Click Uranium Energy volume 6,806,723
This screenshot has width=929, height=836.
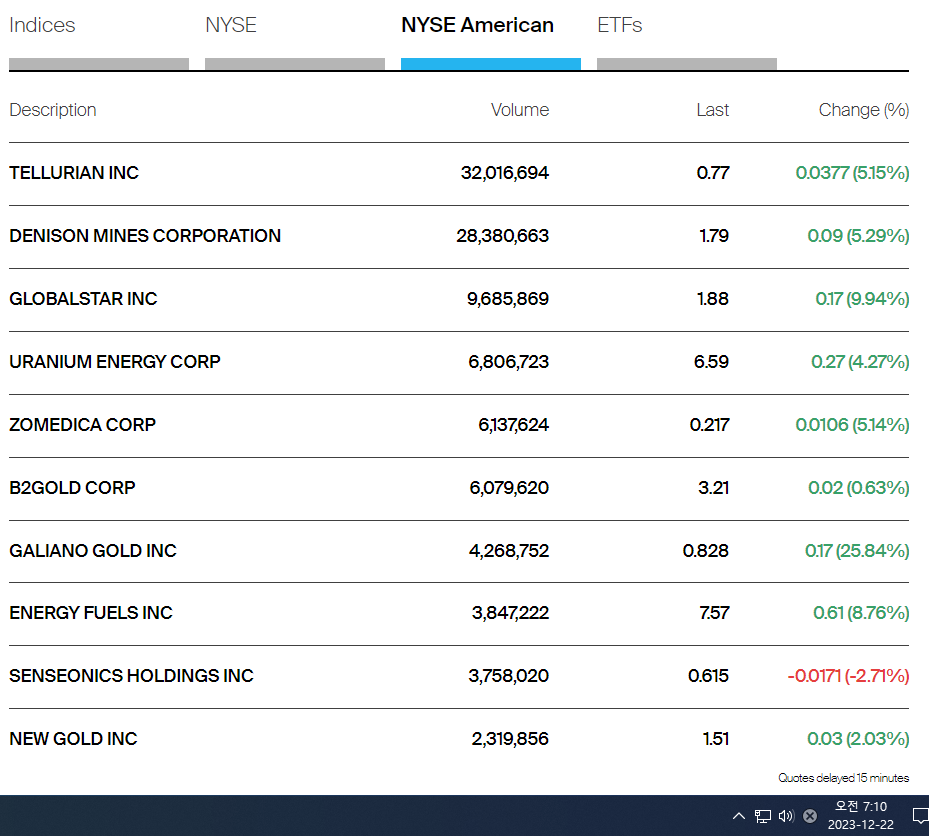[508, 361]
